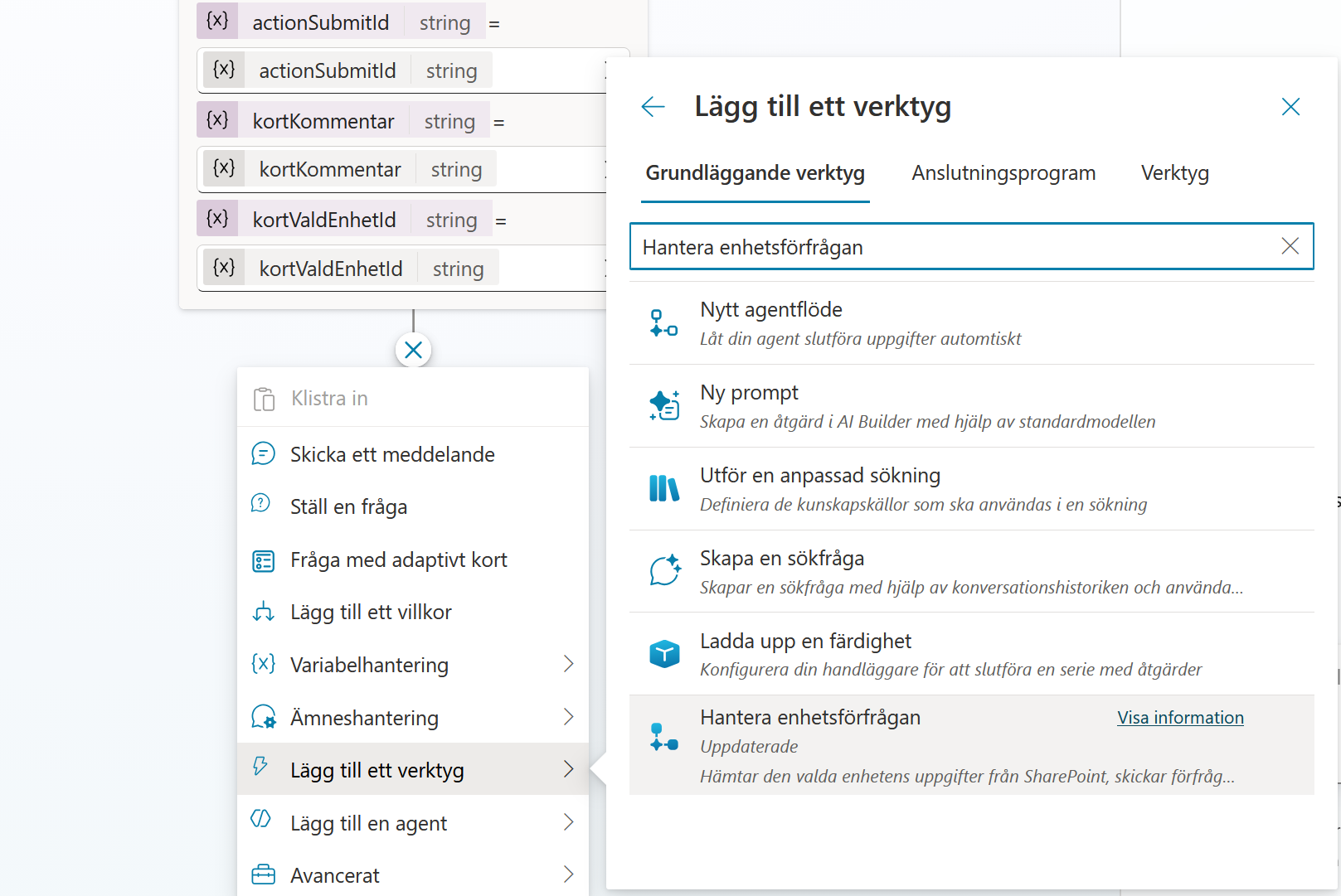Screen dimensions: 1341x896
Task: Click the Hantera enhetsförfrågan flow icon
Action: pyautogui.click(x=663, y=738)
